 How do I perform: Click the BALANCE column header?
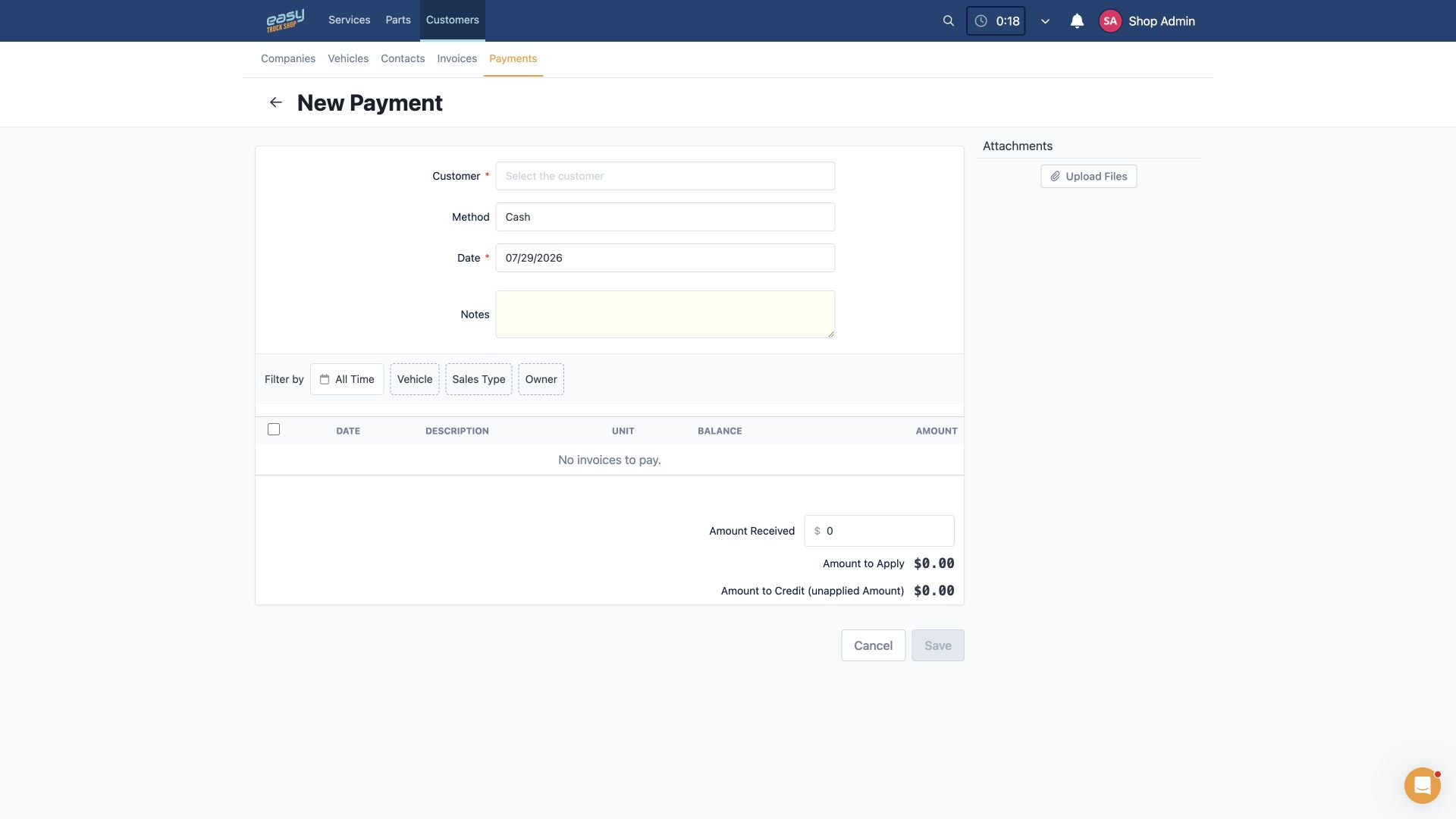tap(720, 431)
